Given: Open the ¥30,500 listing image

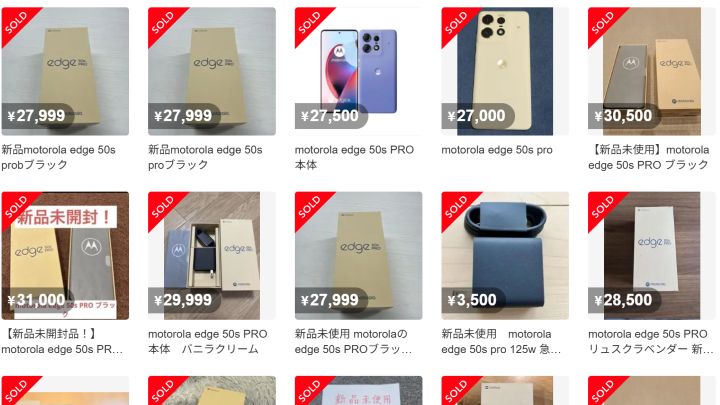Looking at the screenshot, I should pos(652,71).
